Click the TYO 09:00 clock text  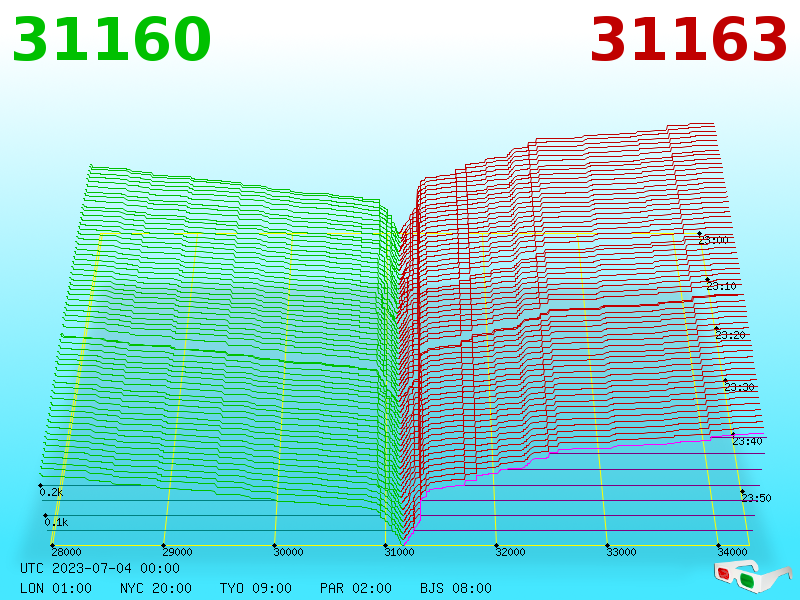click(x=256, y=588)
